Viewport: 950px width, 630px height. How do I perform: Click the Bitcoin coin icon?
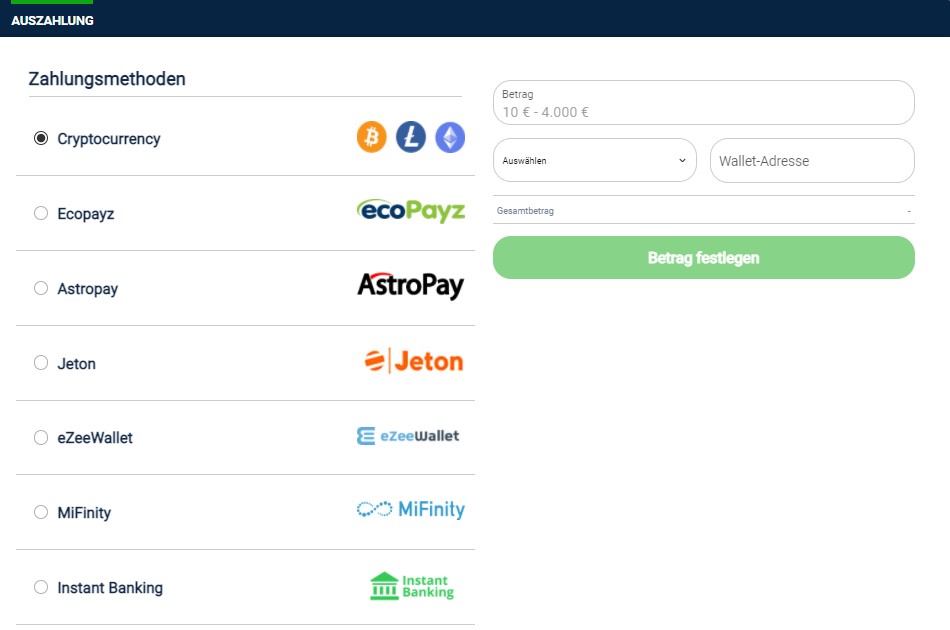371,137
